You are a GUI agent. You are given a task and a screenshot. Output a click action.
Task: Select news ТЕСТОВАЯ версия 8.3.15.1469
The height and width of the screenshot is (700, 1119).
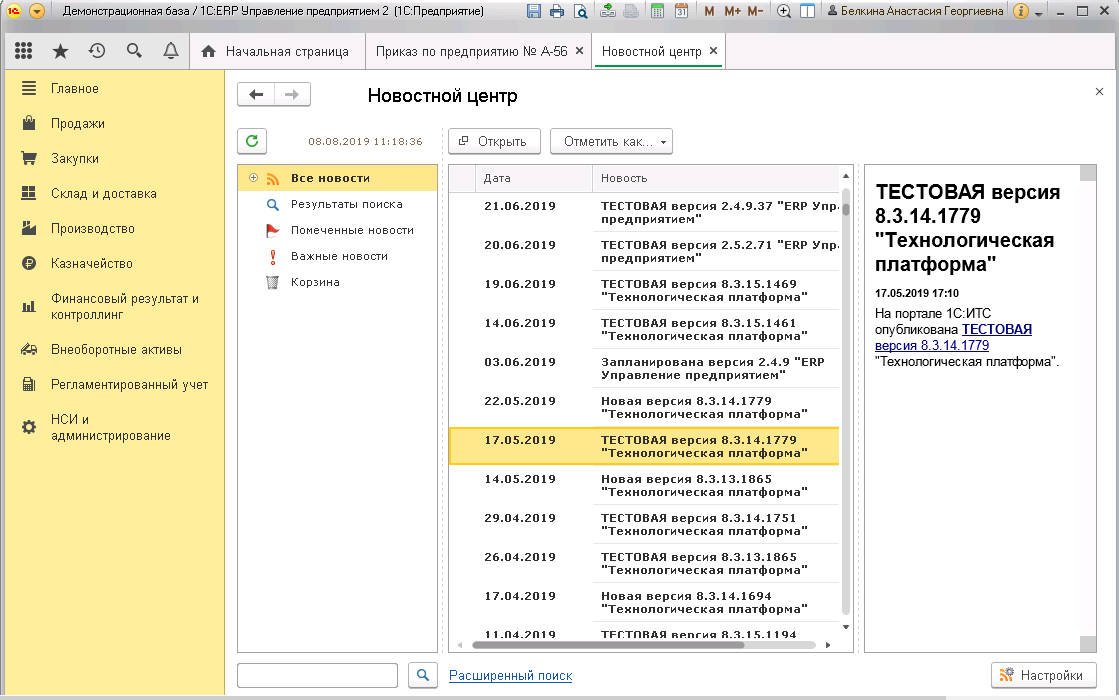[x=644, y=290]
